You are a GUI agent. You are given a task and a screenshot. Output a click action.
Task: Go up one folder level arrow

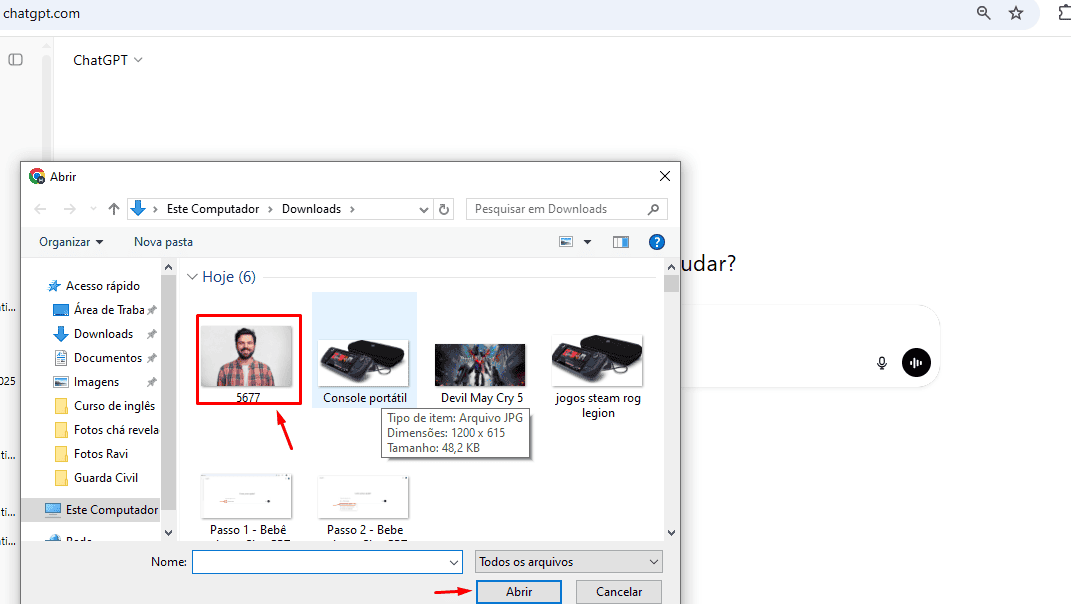(114, 209)
